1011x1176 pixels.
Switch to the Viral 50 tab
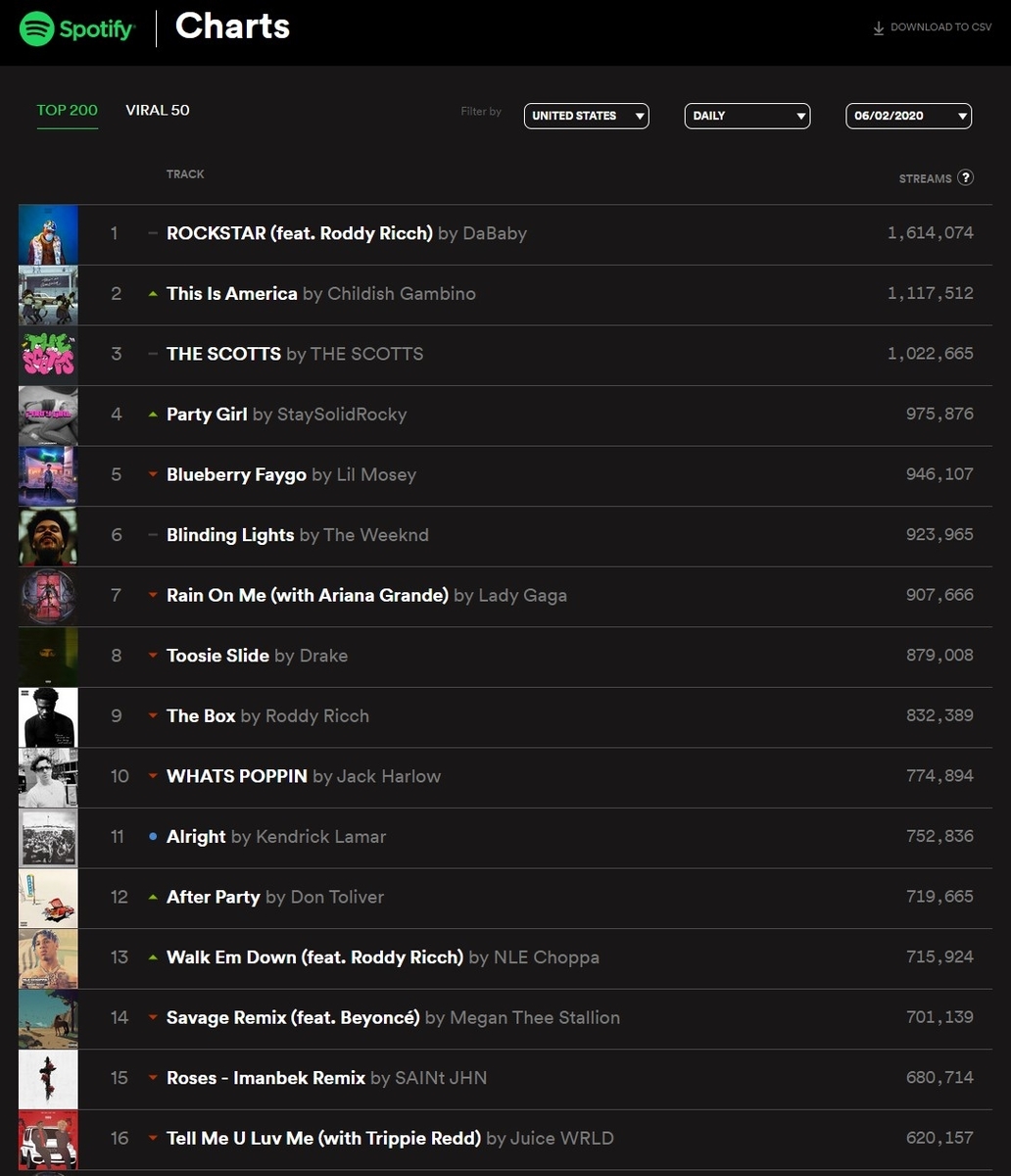[x=158, y=110]
